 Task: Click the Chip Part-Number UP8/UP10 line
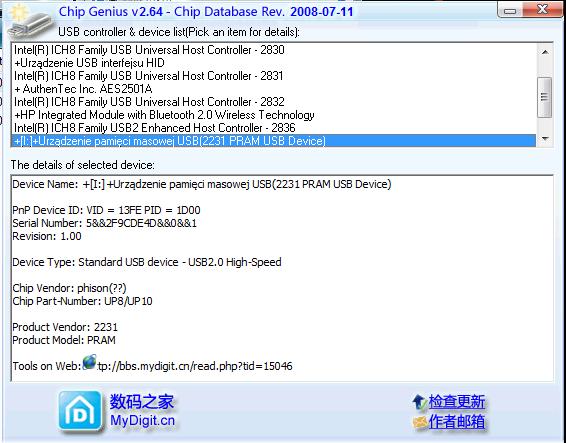pos(82,301)
